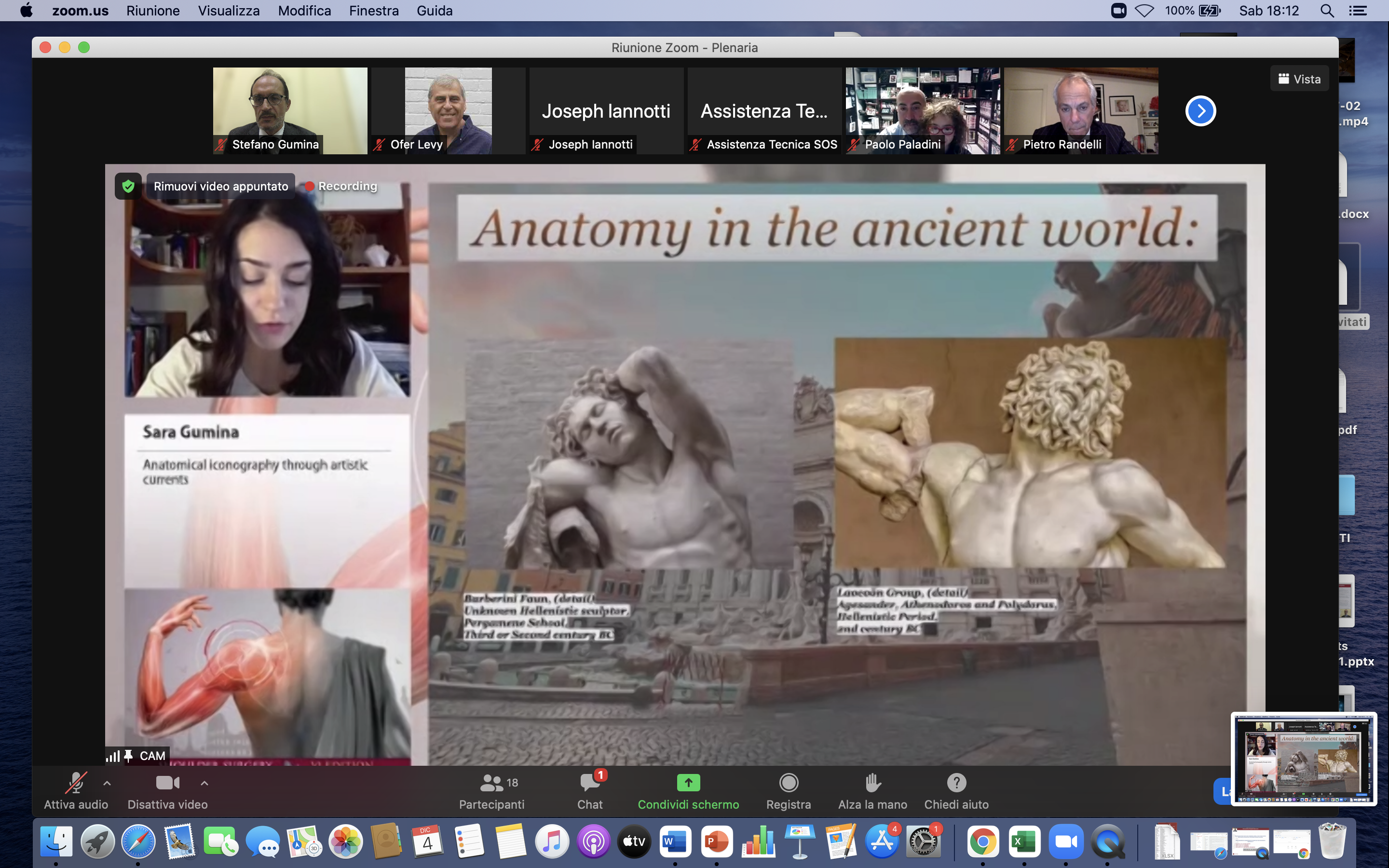Open App Store with badge 4
Image resolution: width=1389 pixels, height=868 pixels.
point(882,841)
